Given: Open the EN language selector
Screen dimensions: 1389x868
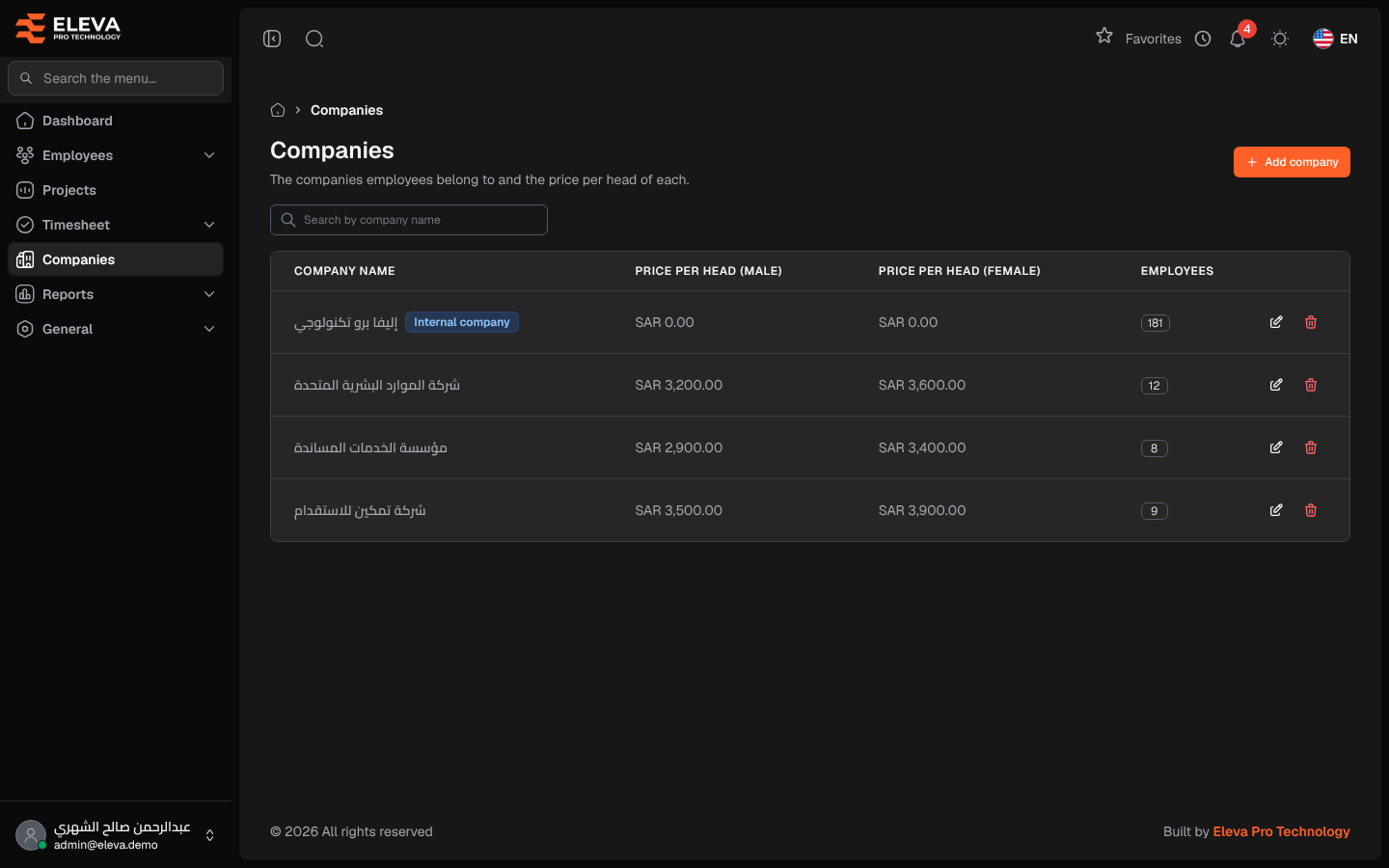Looking at the screenshot, I should point(1335,39).
